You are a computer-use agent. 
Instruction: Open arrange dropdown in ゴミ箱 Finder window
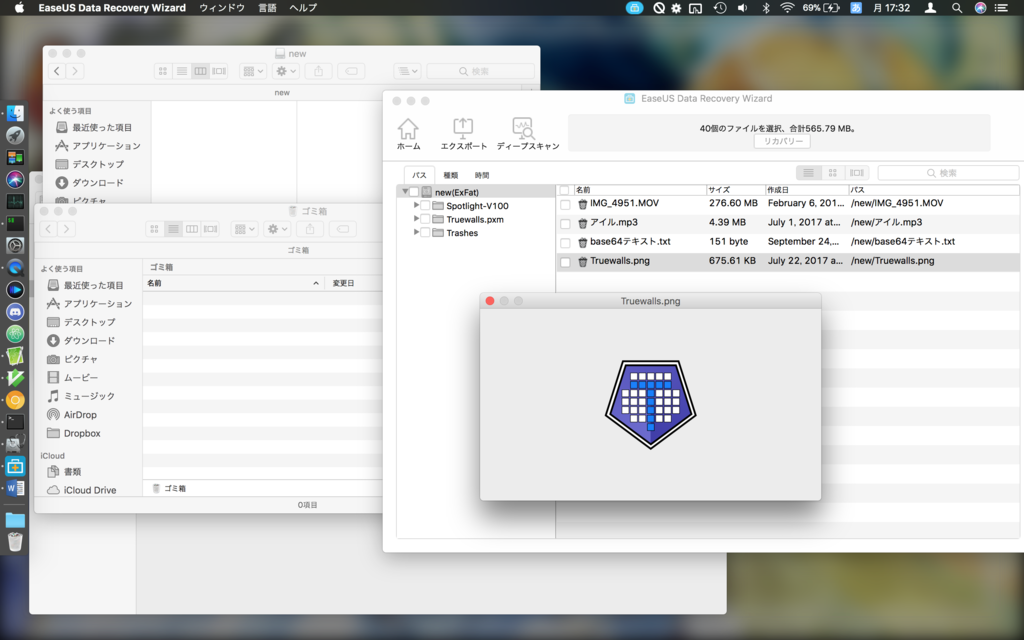pos(244,229)
